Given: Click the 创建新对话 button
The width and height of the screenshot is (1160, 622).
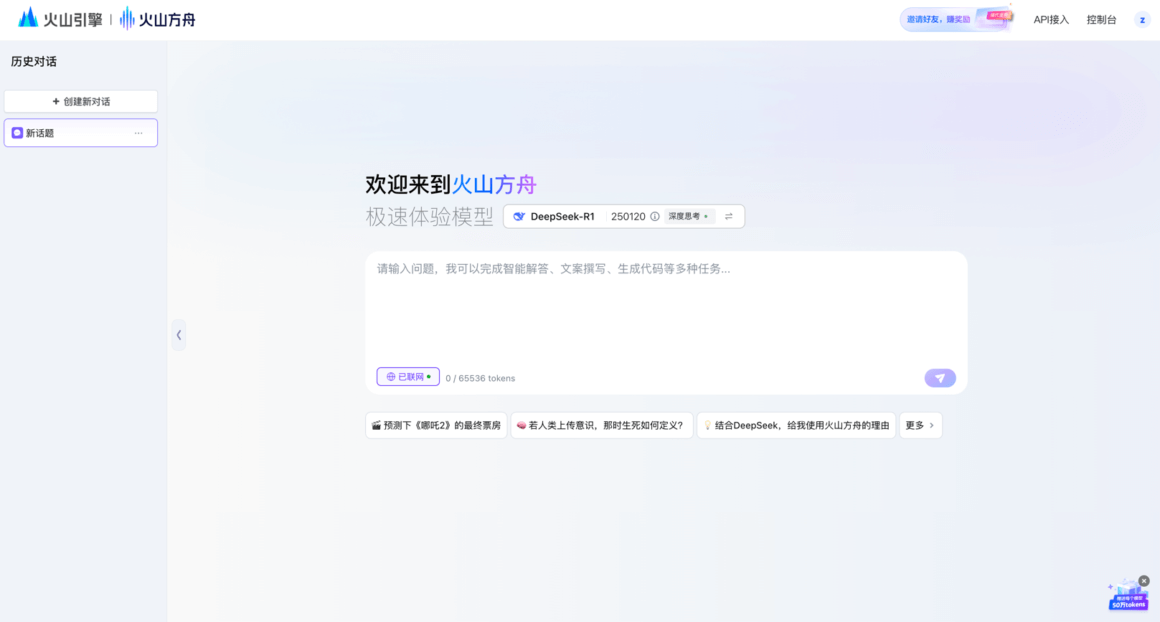Looking at the screenshot, I should 81,101.
